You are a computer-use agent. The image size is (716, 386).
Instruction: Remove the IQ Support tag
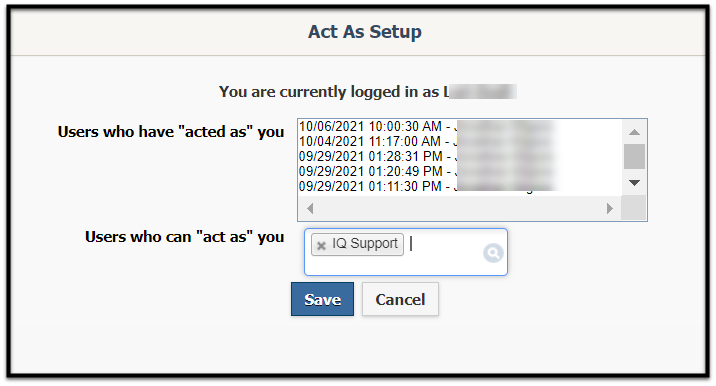pos(321,245)
